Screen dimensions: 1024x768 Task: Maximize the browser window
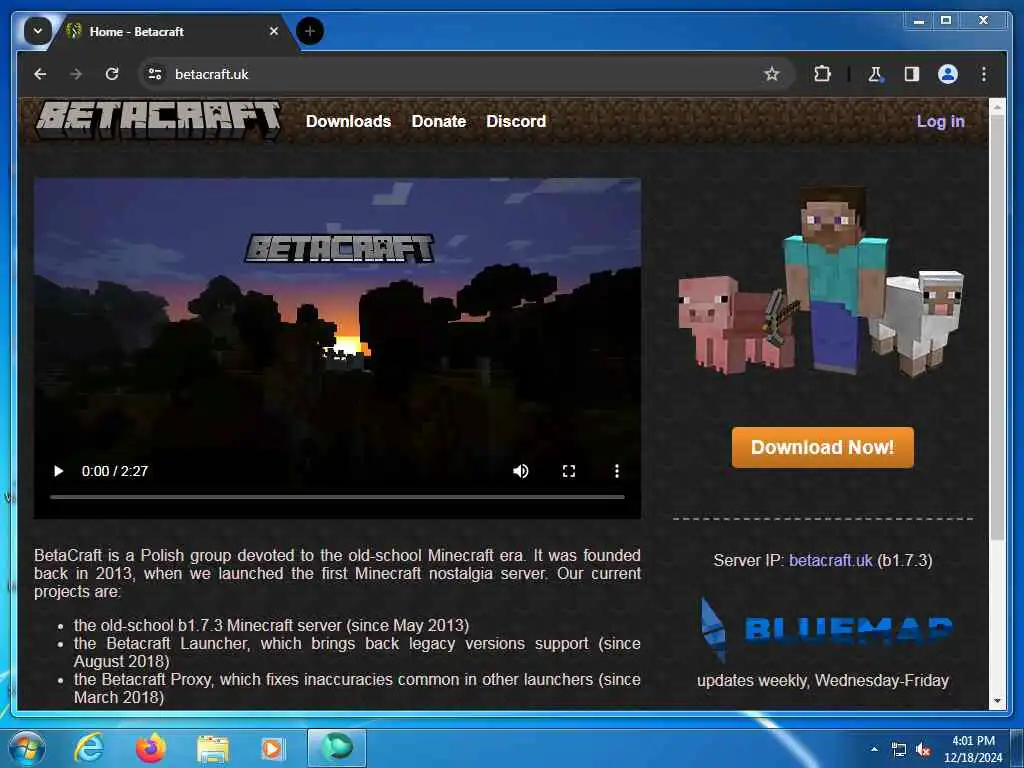[946, 21]
